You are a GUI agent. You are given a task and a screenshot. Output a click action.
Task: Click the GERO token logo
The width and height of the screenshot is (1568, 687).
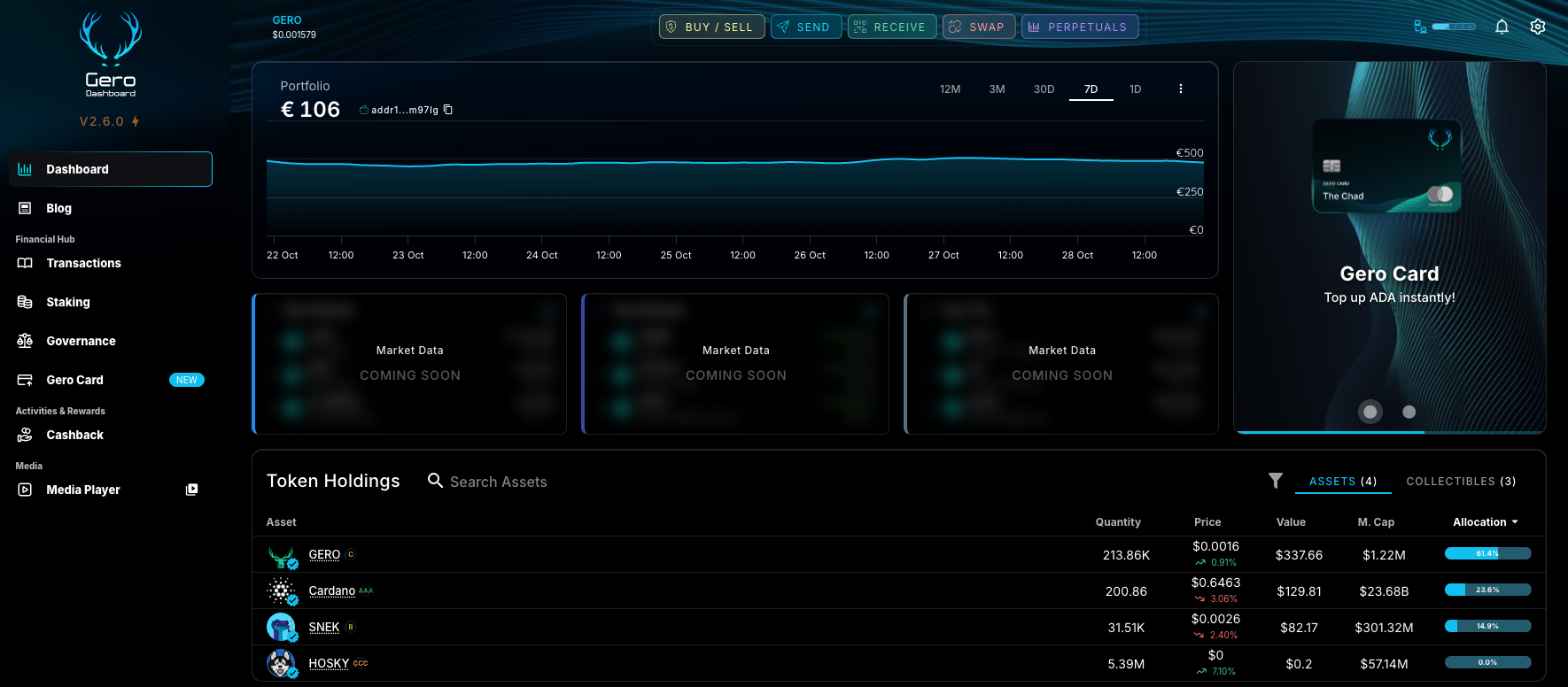282,555
